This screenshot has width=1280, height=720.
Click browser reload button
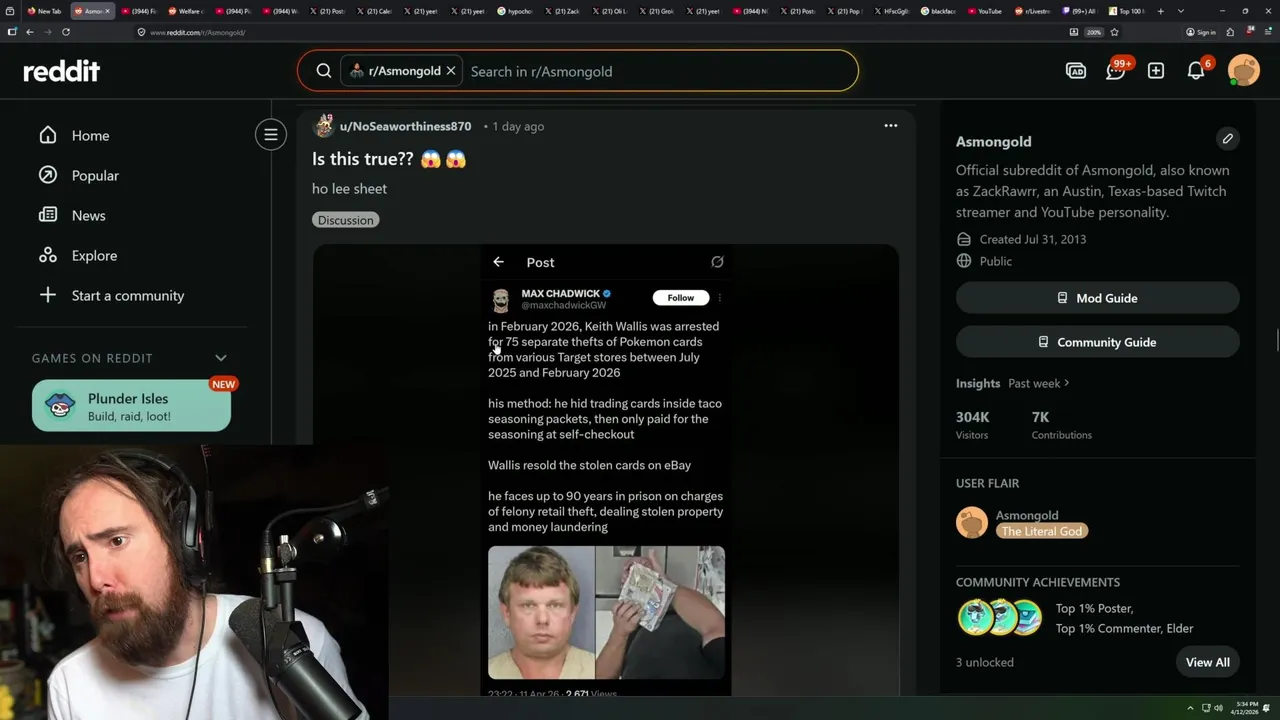(66, 32)
